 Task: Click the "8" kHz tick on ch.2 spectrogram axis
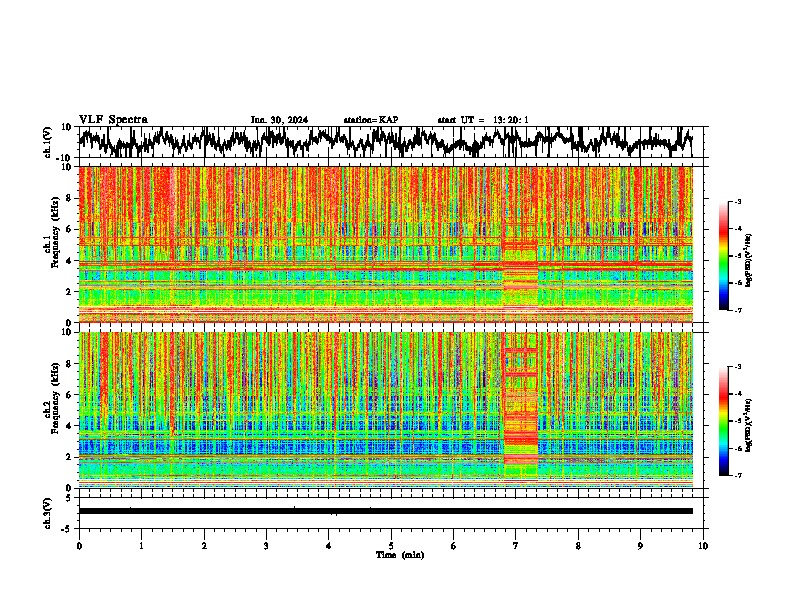point(69,364)
